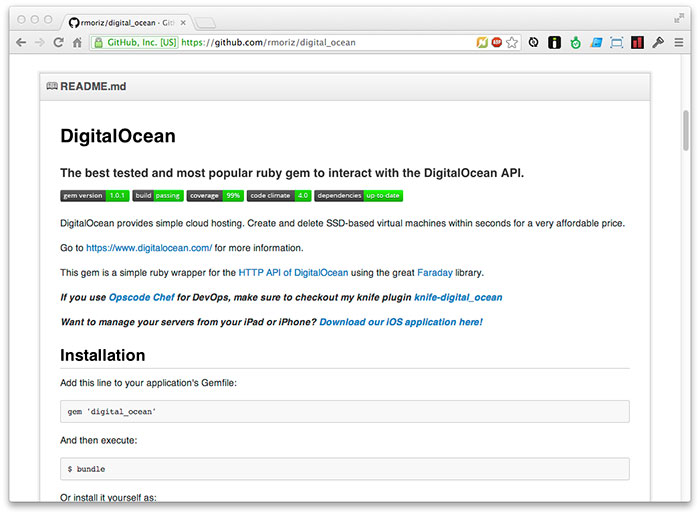The height and width of the screenshot is (515, 700).
Task: Click the green timer extension icon
Action: [x=575, y=42]
